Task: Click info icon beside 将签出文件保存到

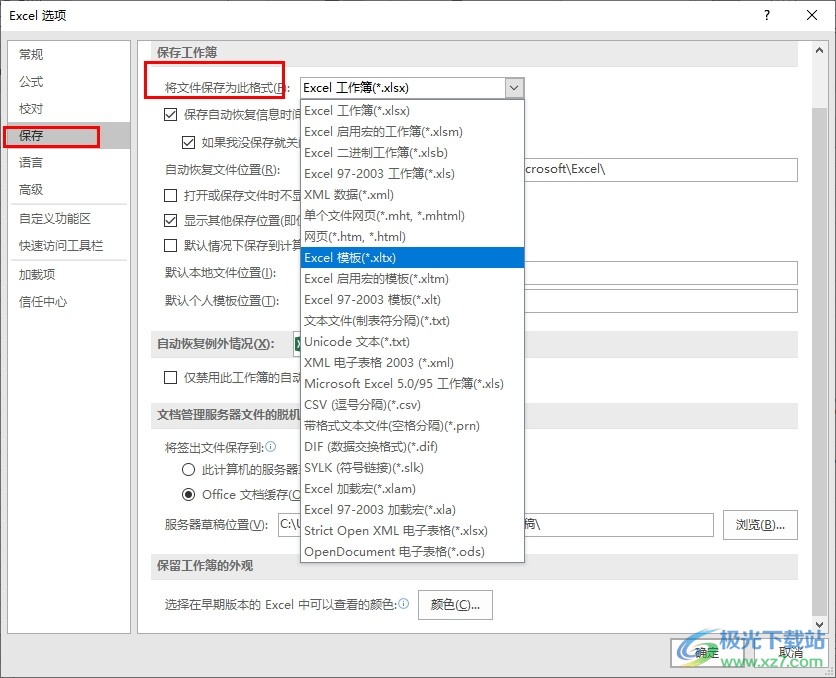Action: [271, 447]
